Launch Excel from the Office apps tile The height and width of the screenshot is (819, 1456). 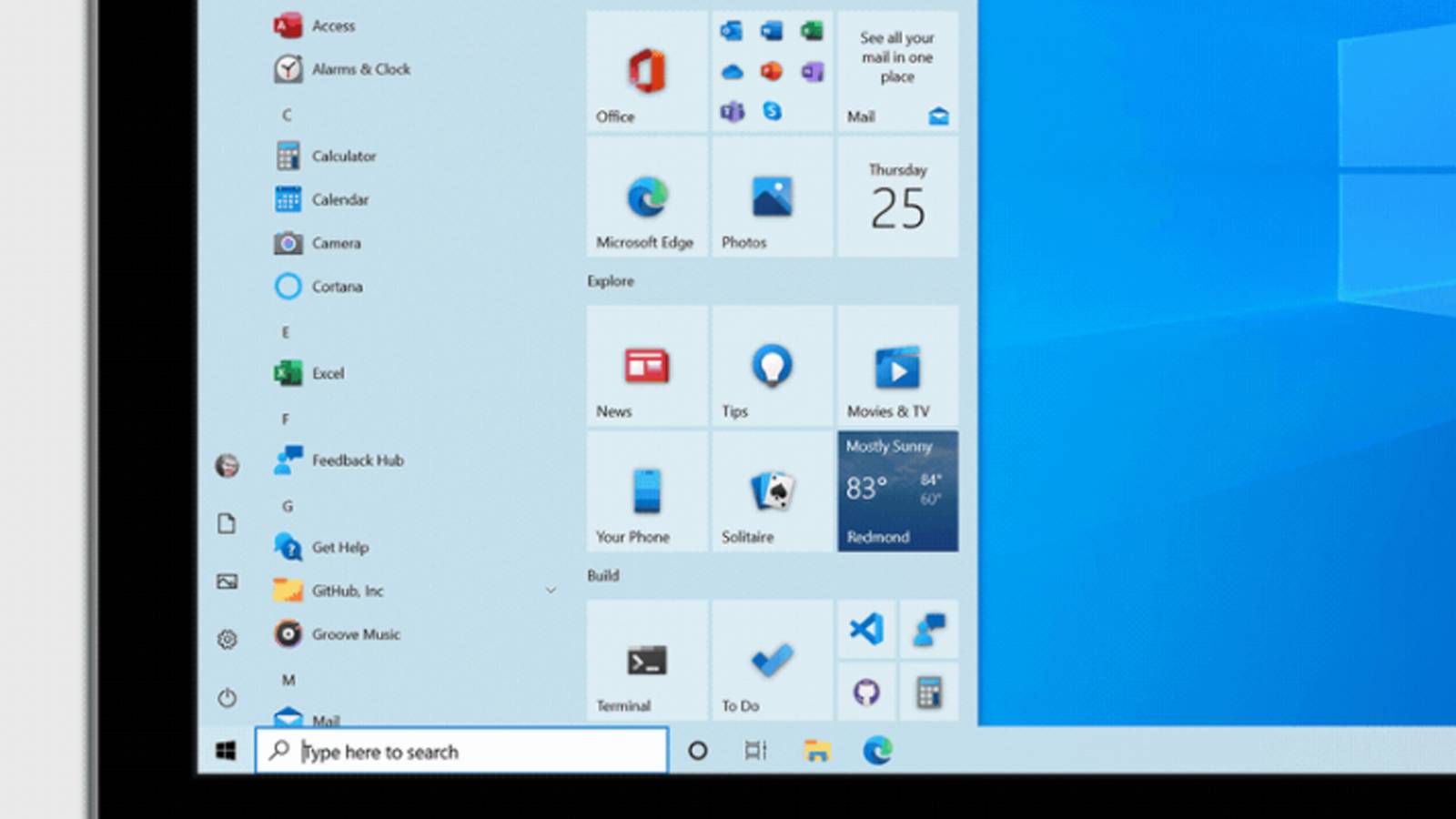click(812, 31)
